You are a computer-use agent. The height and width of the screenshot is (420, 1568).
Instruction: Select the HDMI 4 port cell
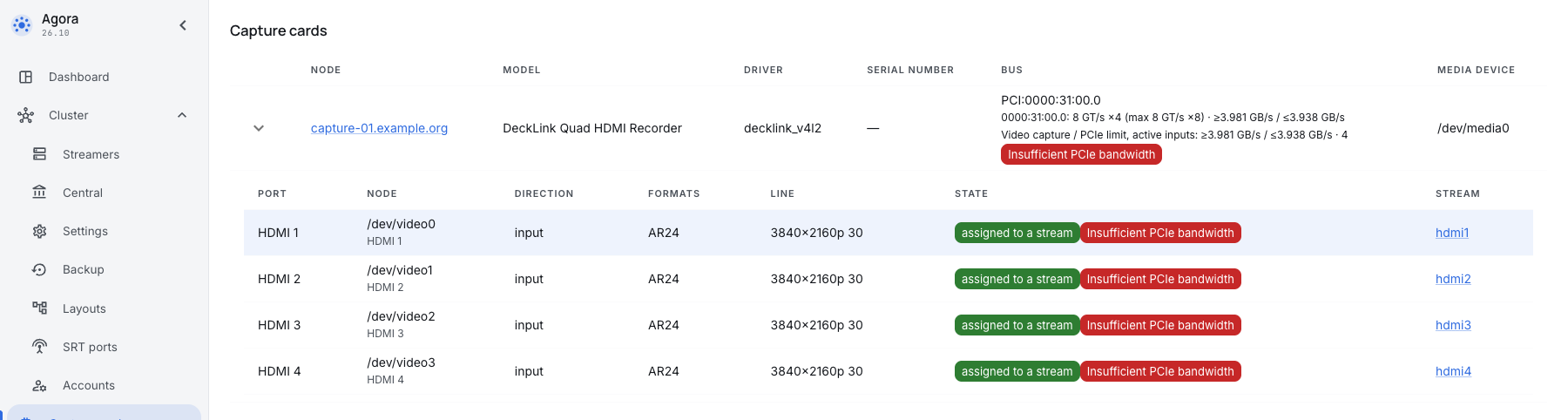tap(279, 371)
